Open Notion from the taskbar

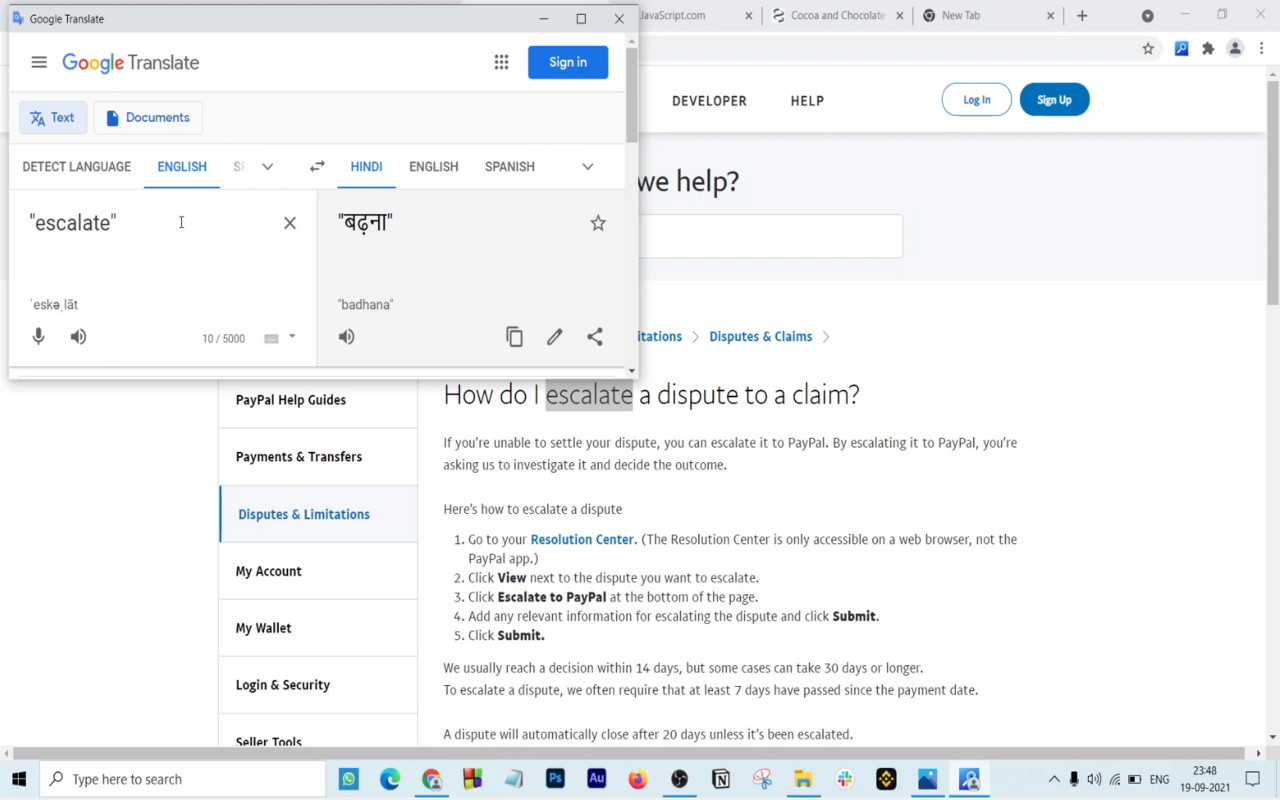721,779
